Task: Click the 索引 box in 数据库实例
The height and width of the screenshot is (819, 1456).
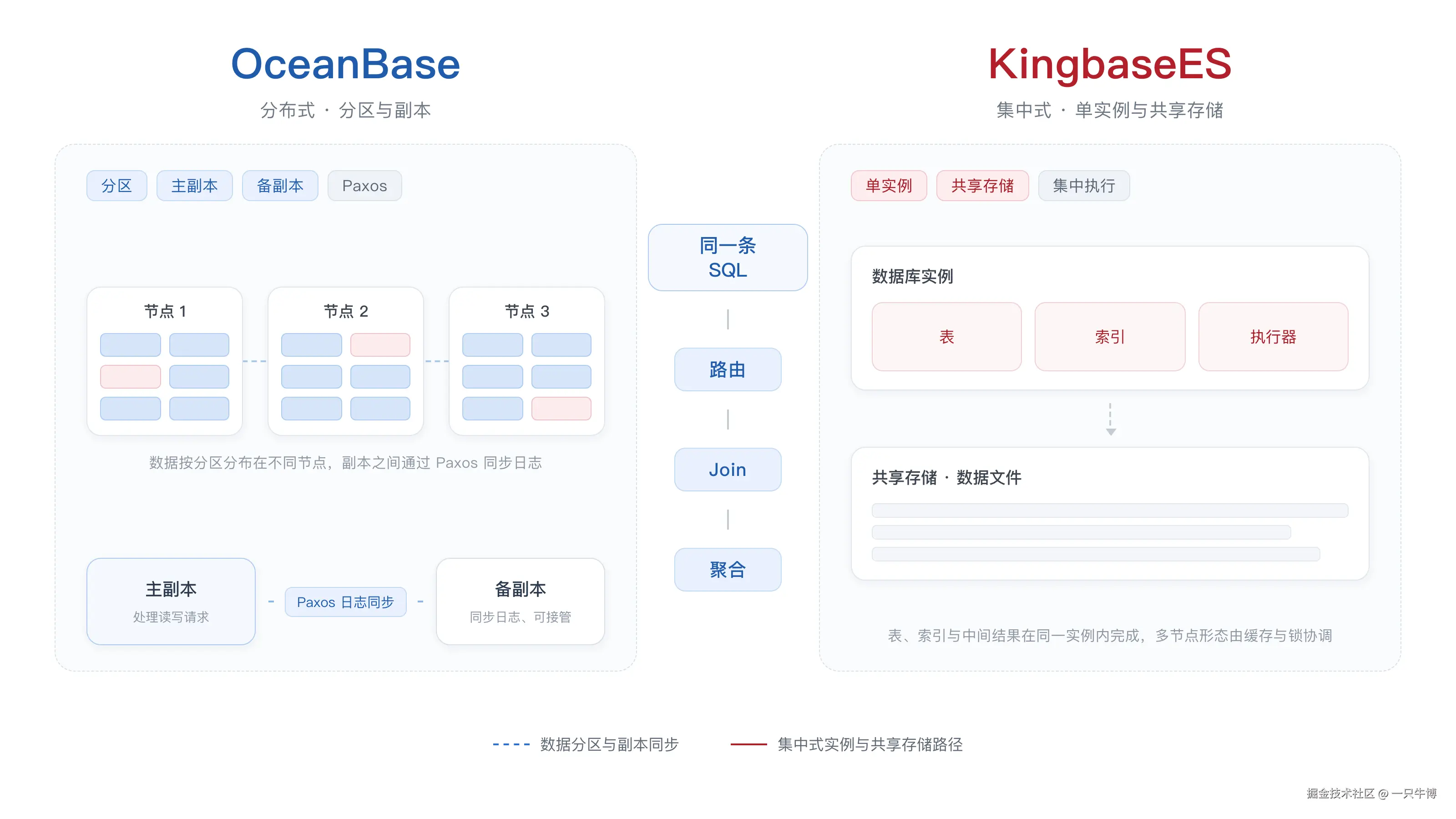Action: 1110,337
